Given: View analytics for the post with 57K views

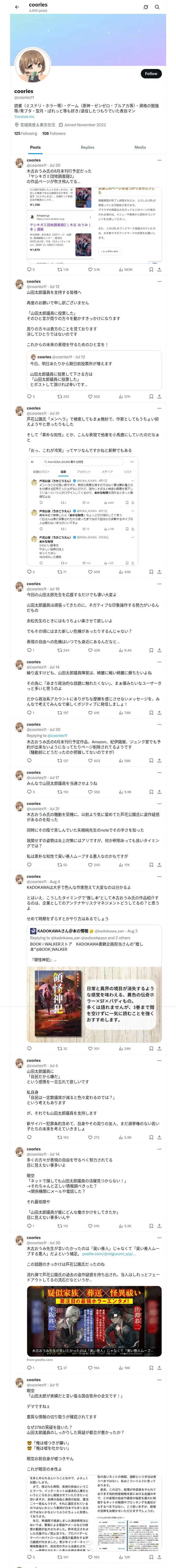Looking at the screenshot, I should (124, 396).
